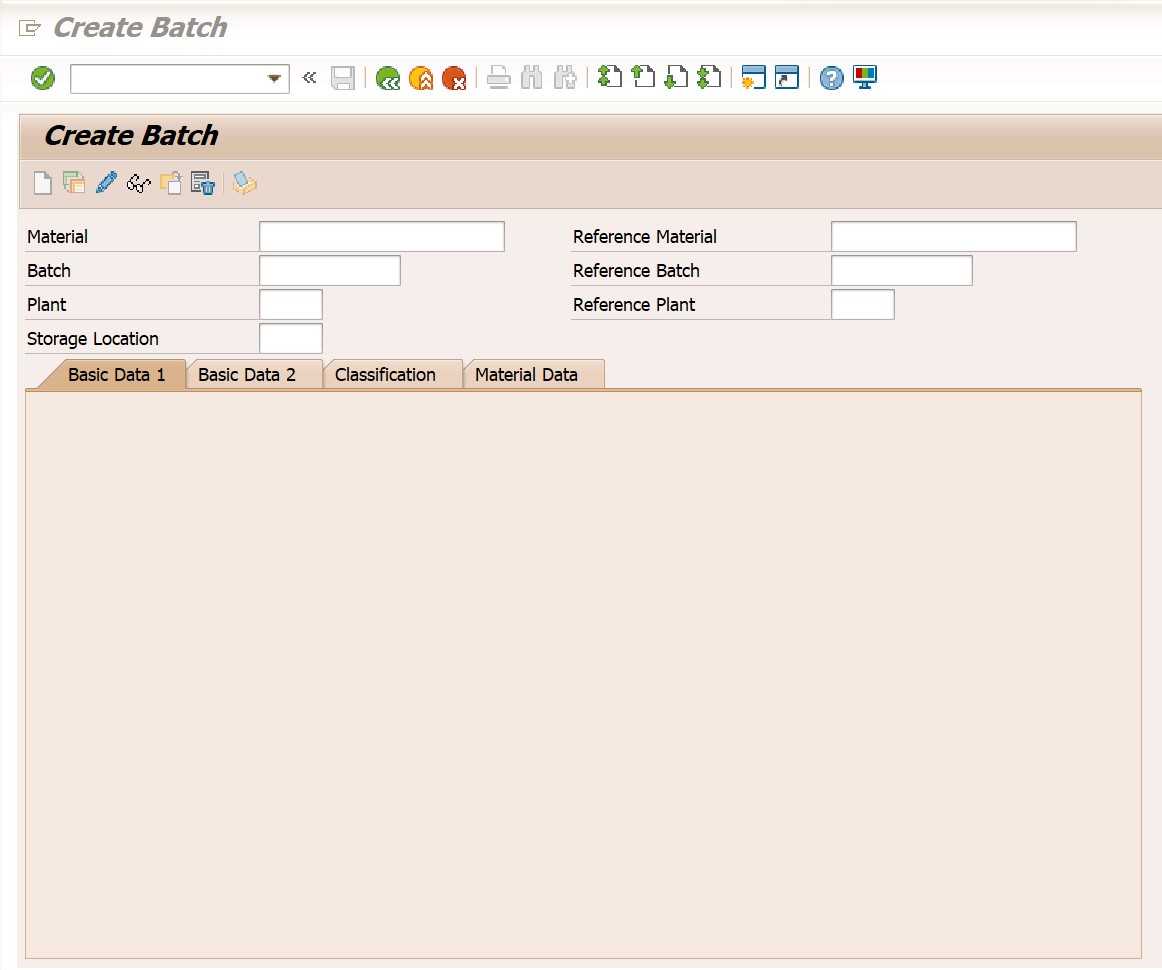Jump to the last page icon
This screenshot has height=970, width=1162.
[709, 77]
